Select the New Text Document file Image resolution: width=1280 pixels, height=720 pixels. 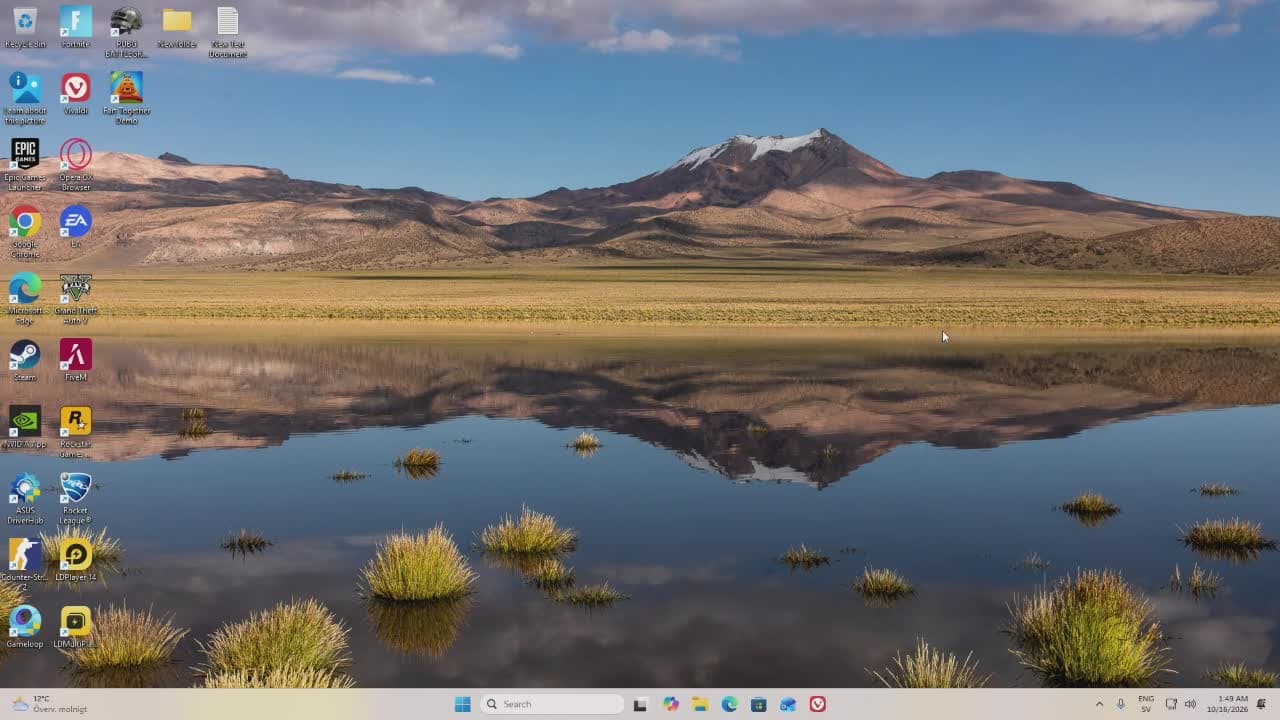[x=228, y=32]
